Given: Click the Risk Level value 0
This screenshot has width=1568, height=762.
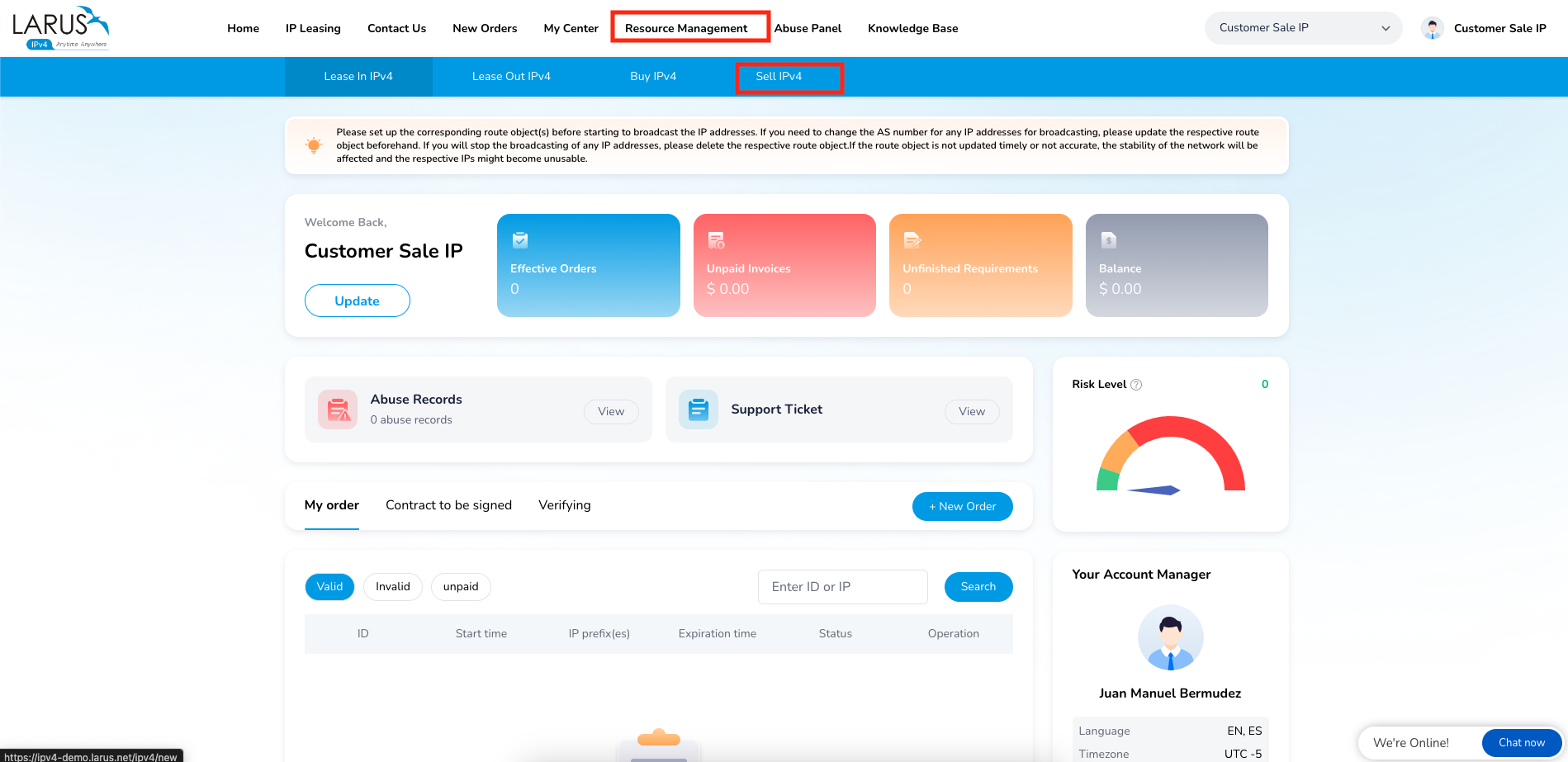Looking at the screenshot, I should tap(1265, 385).
